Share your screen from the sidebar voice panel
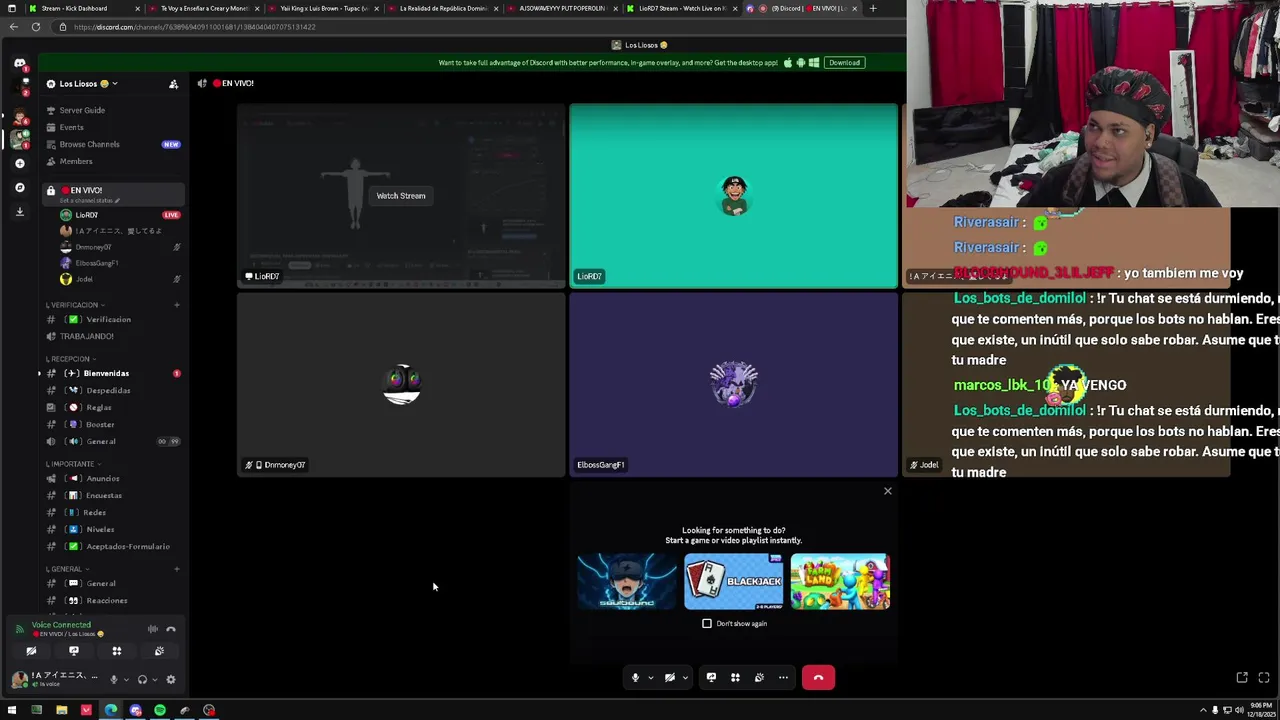This screenshot has width=1280, height=720. point(74,651)
